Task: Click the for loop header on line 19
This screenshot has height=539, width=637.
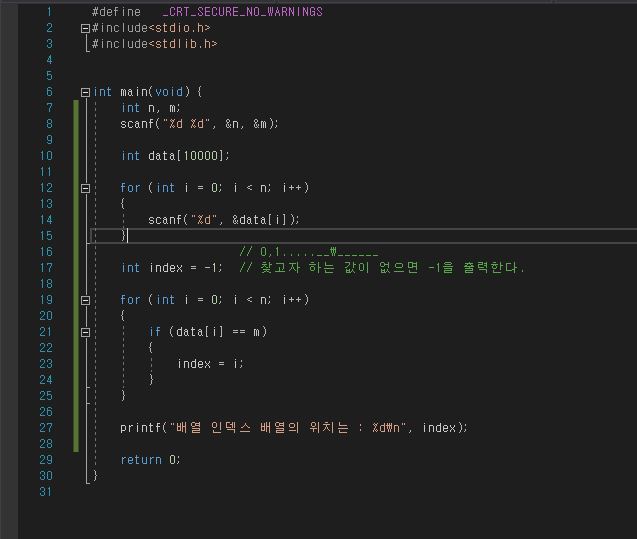Action: click(x=215, y=300)
